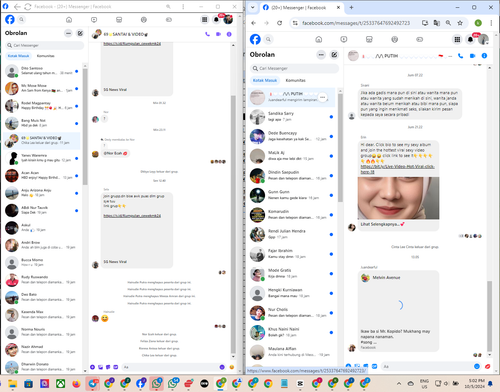The height and width of the screenshot is (392, 500).
Task: Open Rendi Julian Hendra conversation
Action: (291, 235)
